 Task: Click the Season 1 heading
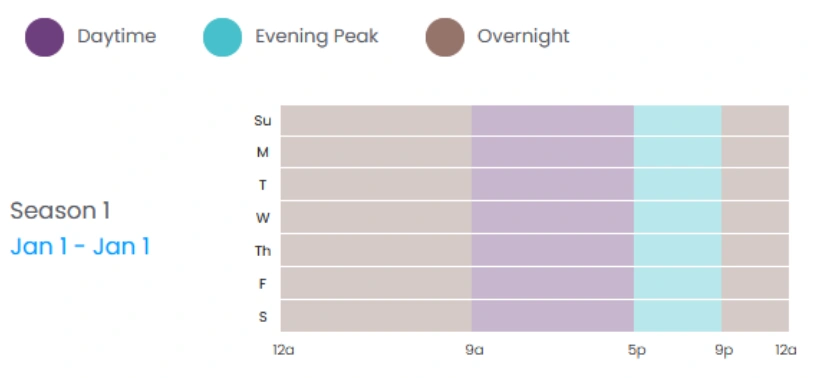[60, 210]
